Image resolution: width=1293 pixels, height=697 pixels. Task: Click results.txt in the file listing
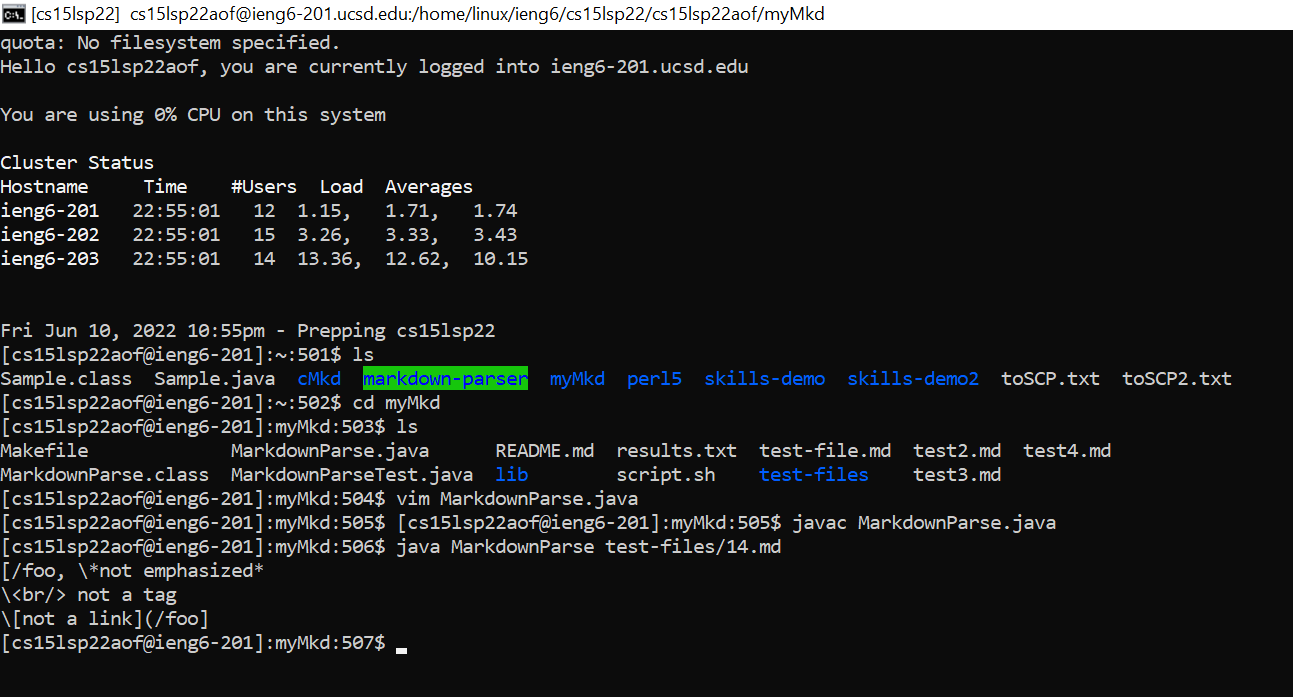coord(676,451)
